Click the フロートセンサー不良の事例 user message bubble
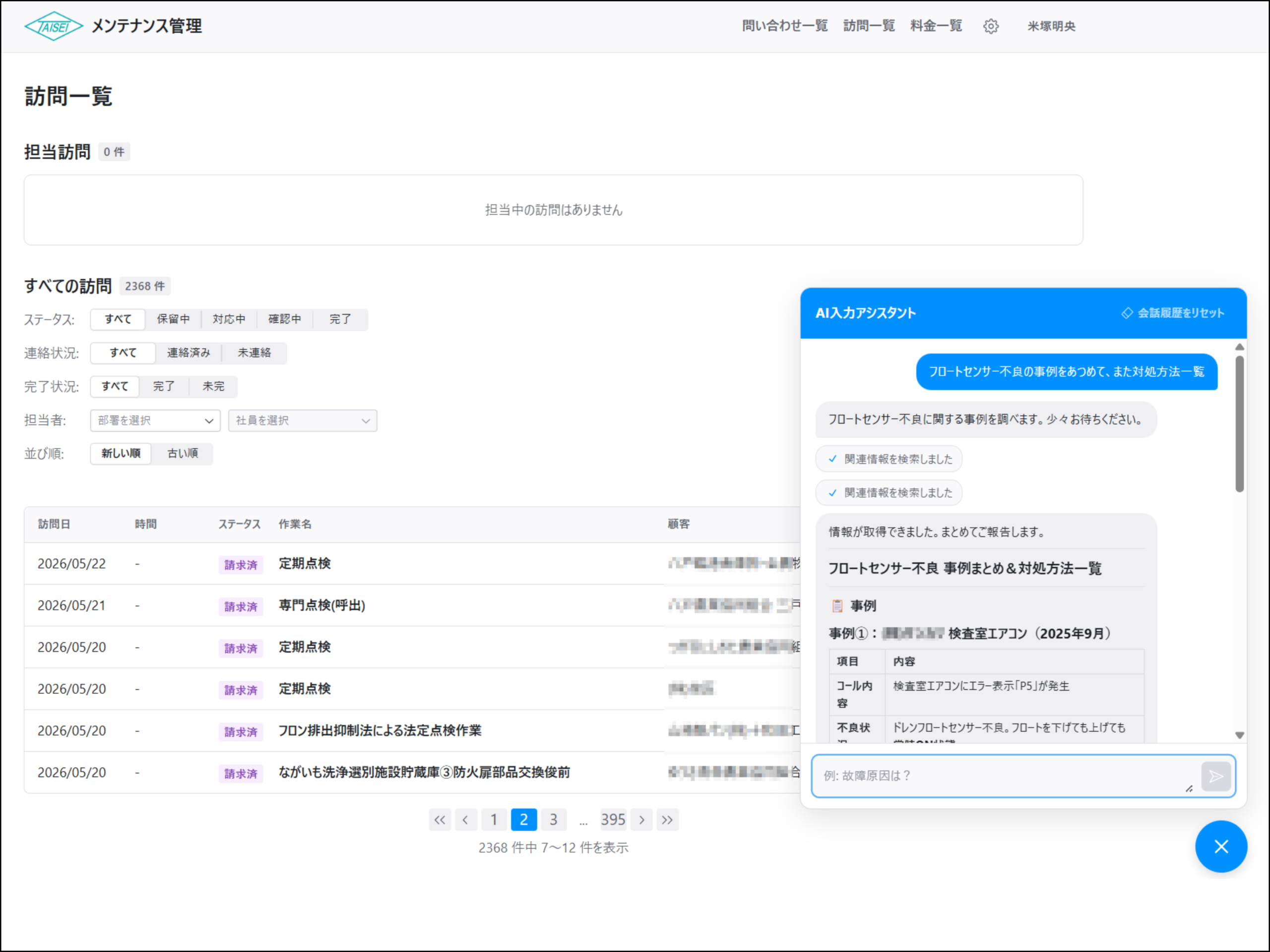 click(1067, 372)
